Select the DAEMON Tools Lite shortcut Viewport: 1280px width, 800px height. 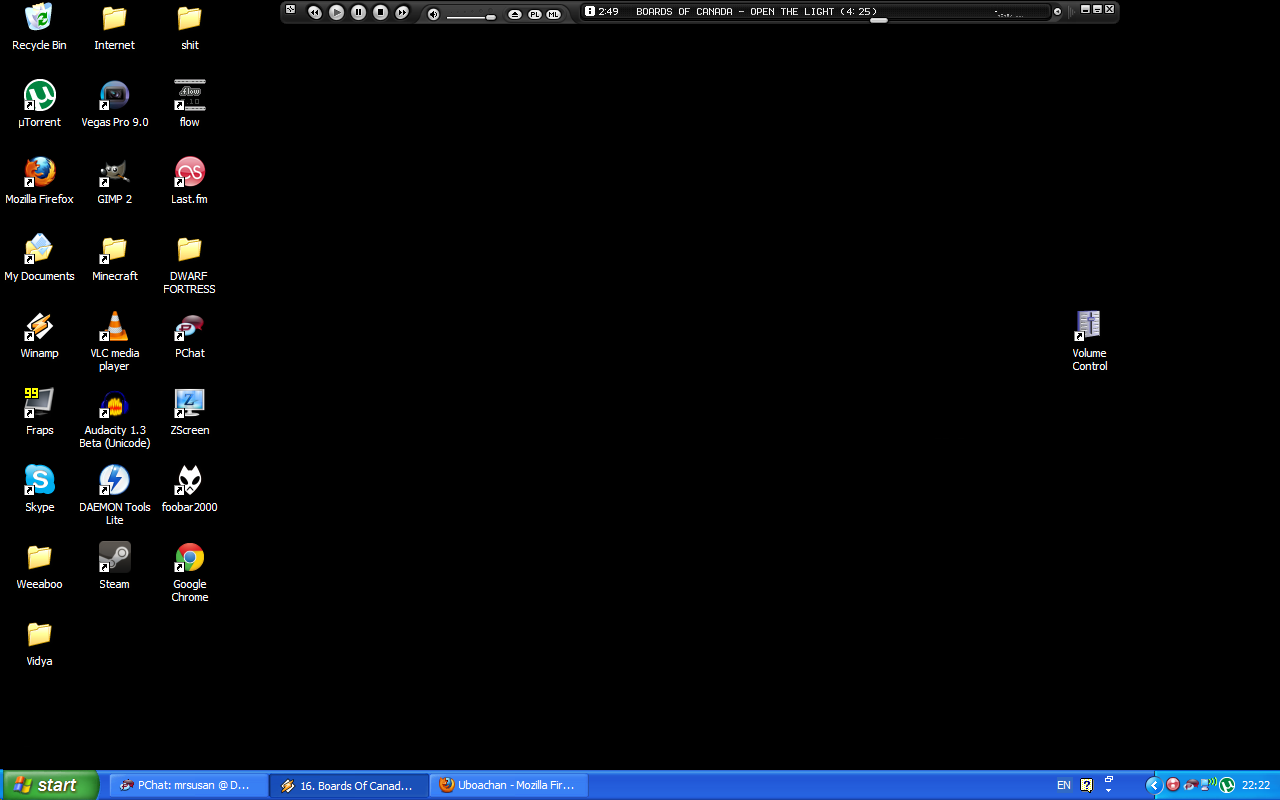point(114,495)
